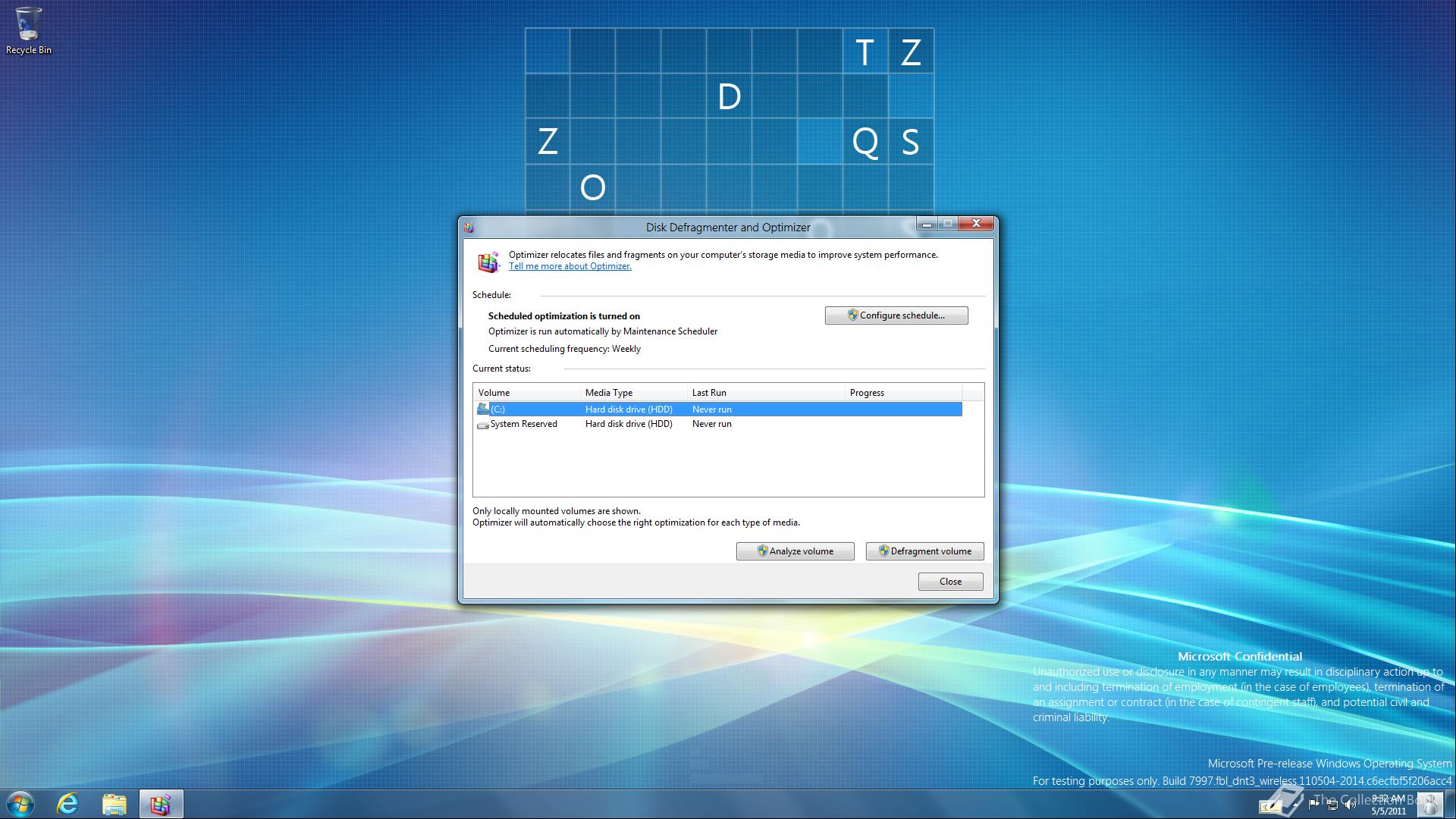
Task: Click the Analyze volume button
Action: (795, 551)
